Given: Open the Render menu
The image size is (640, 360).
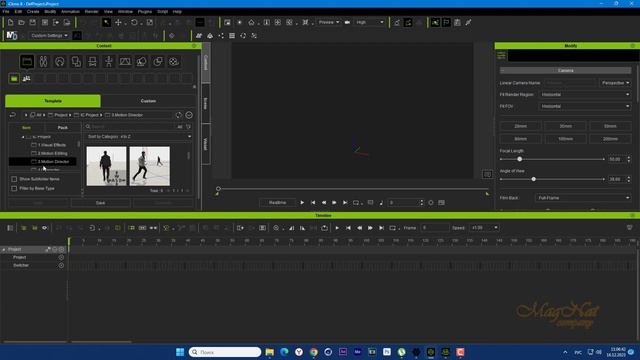Looking at the screenshot, I should point(91,11).
